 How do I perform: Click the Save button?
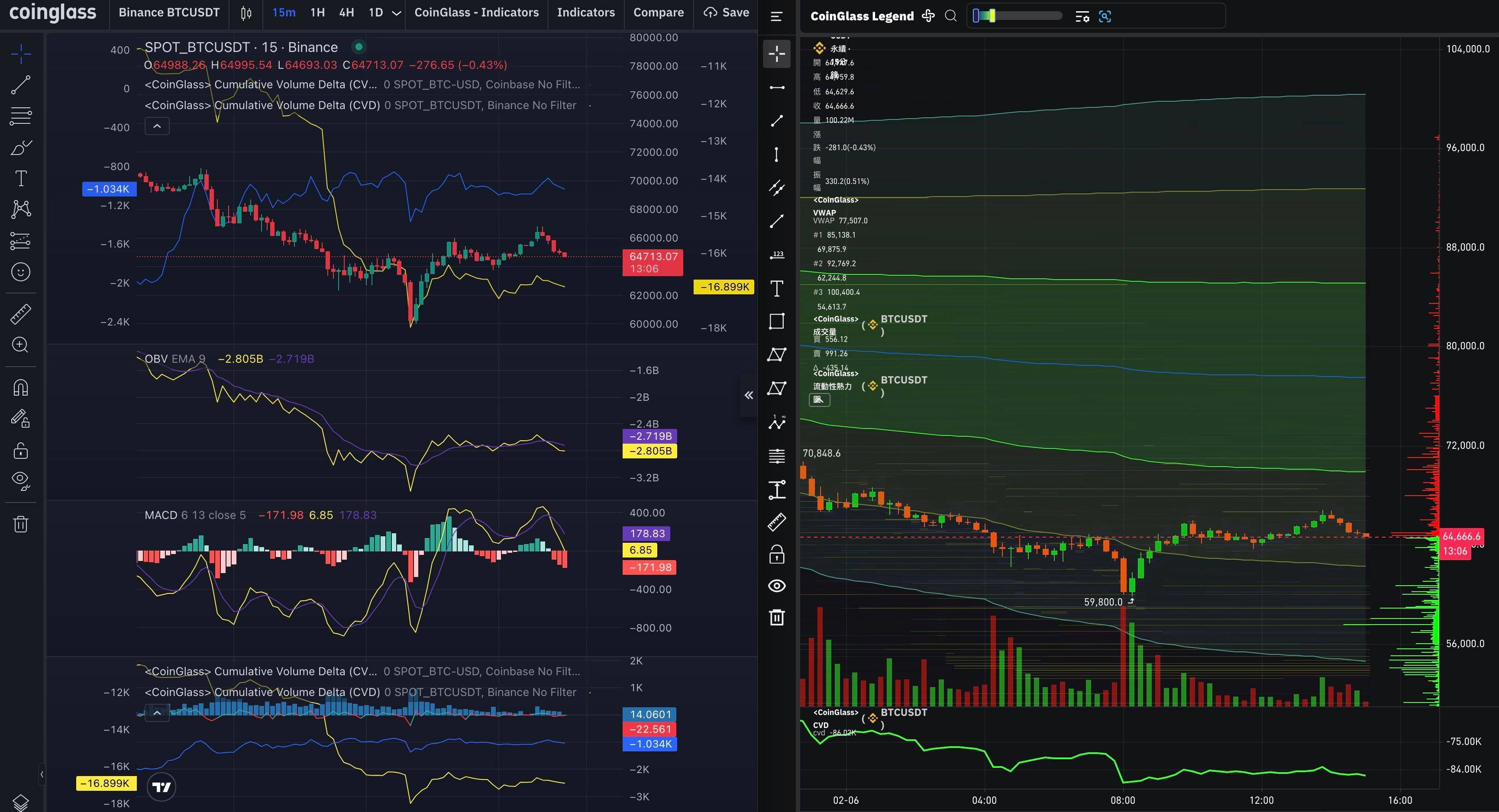click(726, 13)
